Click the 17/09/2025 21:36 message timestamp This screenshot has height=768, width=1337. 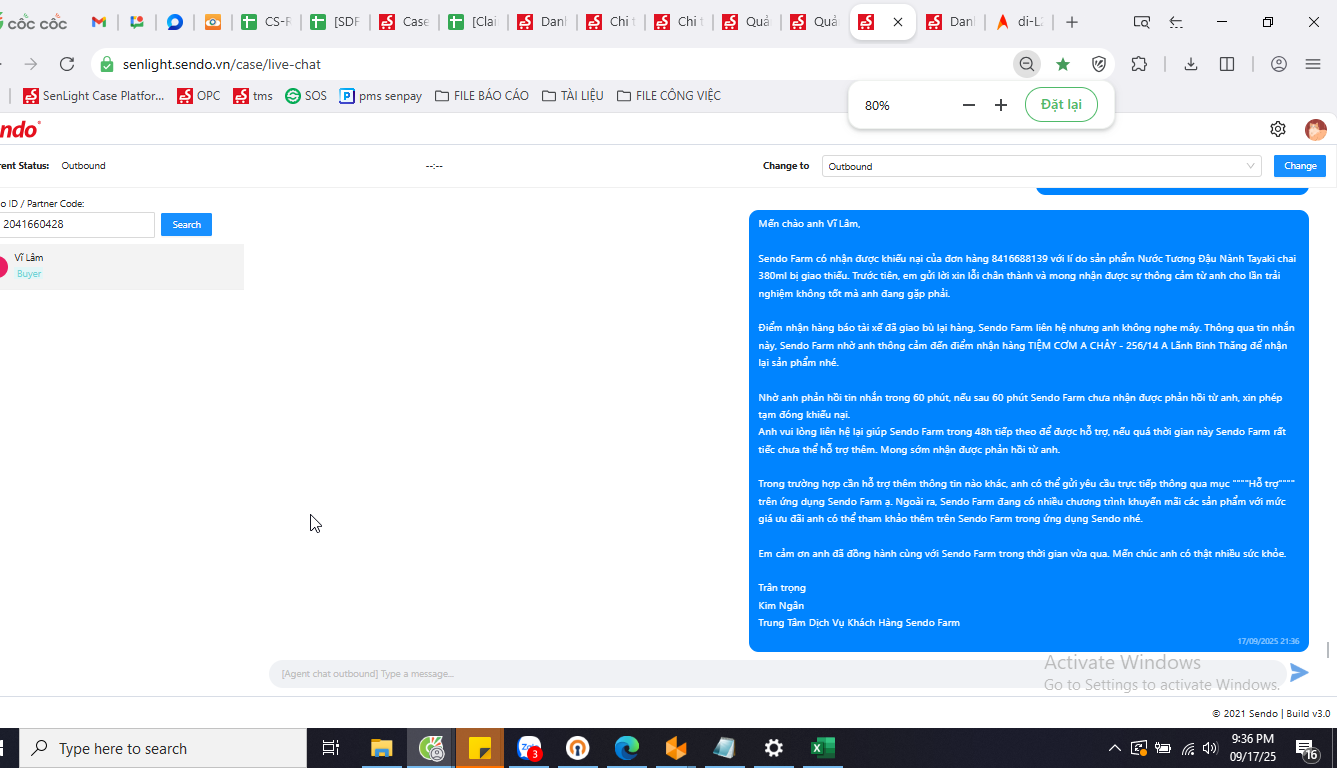1268,641
